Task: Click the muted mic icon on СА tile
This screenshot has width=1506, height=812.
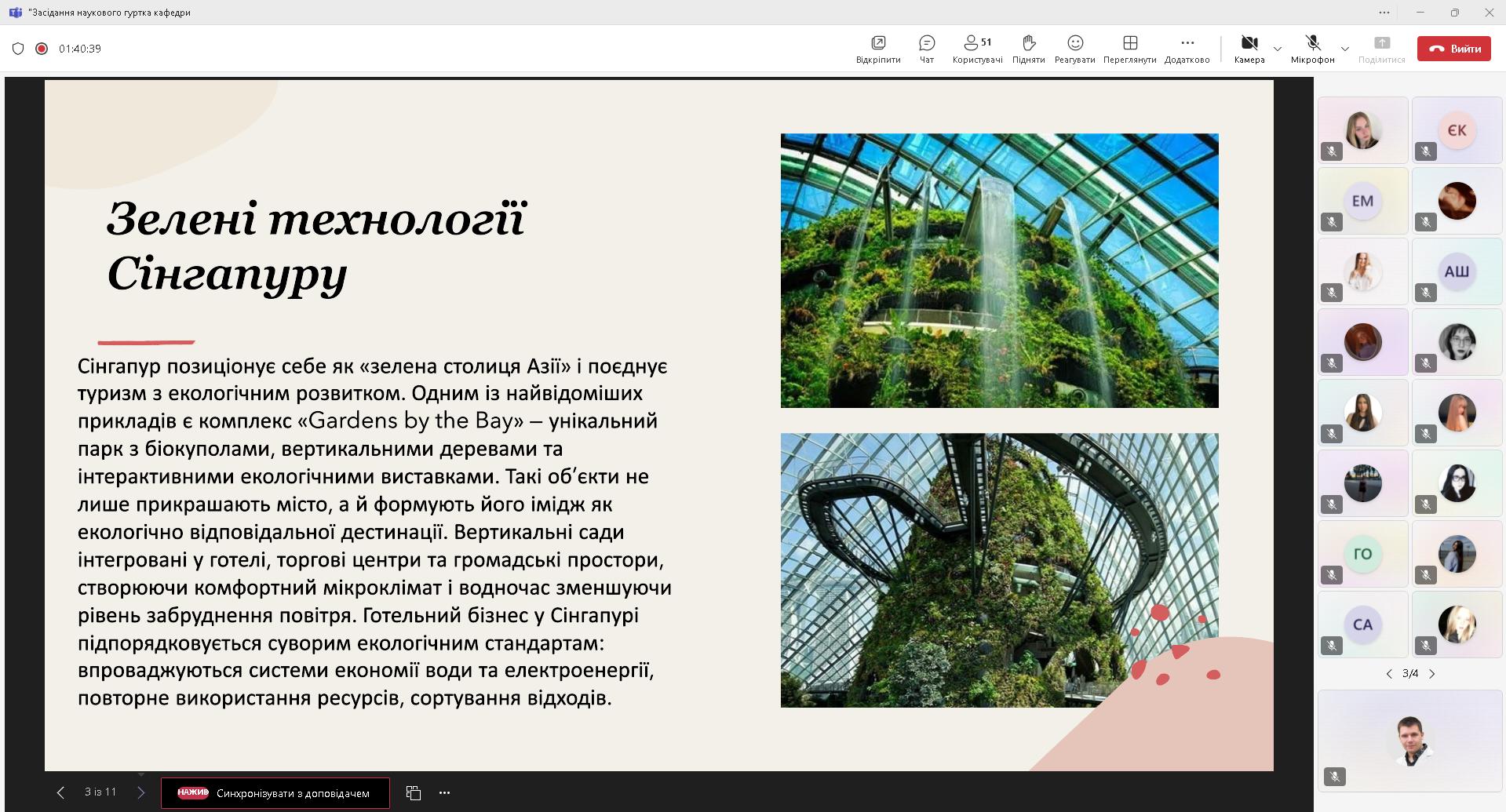Action: 1332,646
